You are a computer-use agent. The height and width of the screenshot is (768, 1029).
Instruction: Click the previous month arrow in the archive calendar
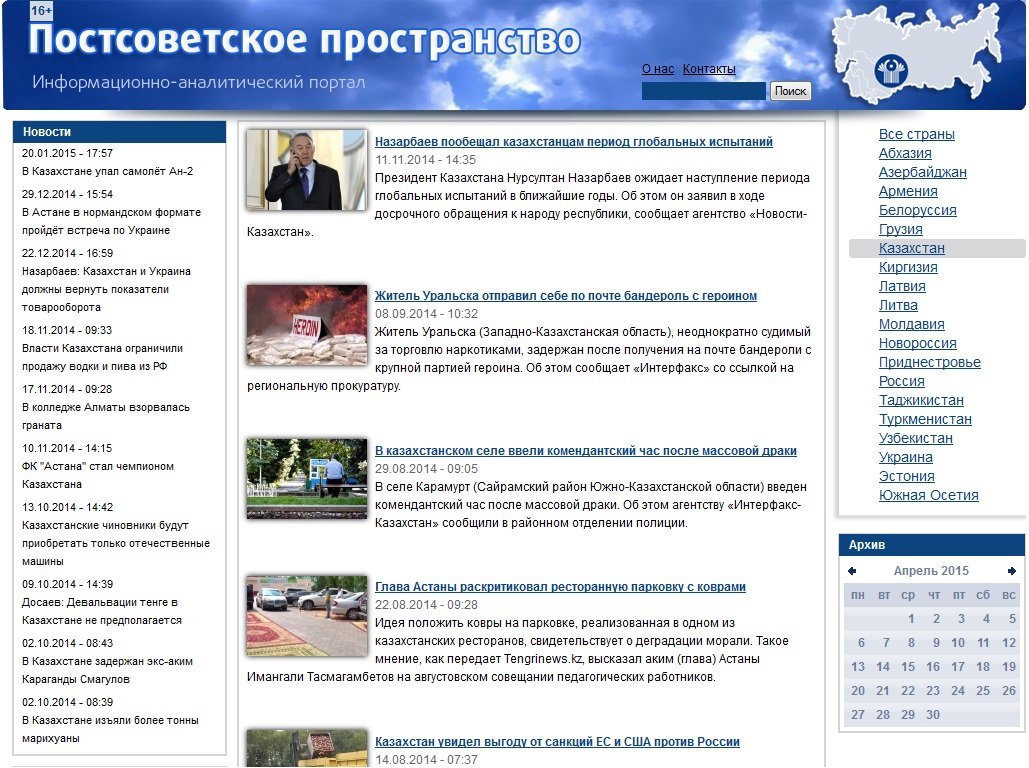(852, 571)
